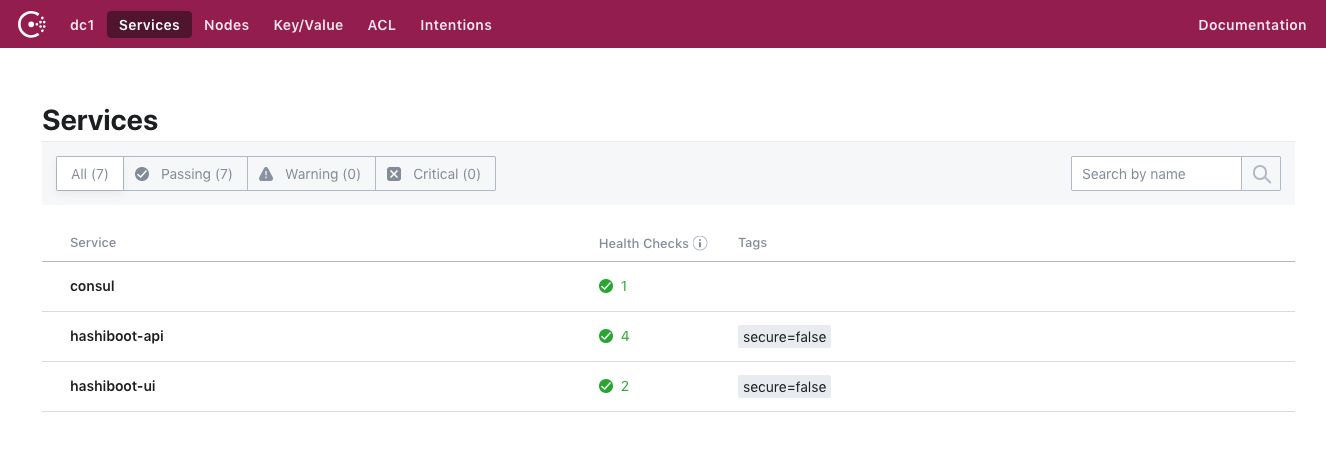Viewport: 1326px width, 450px height.
Task: Switch to the Nodes tab
Action: click(x=226, y=25)
